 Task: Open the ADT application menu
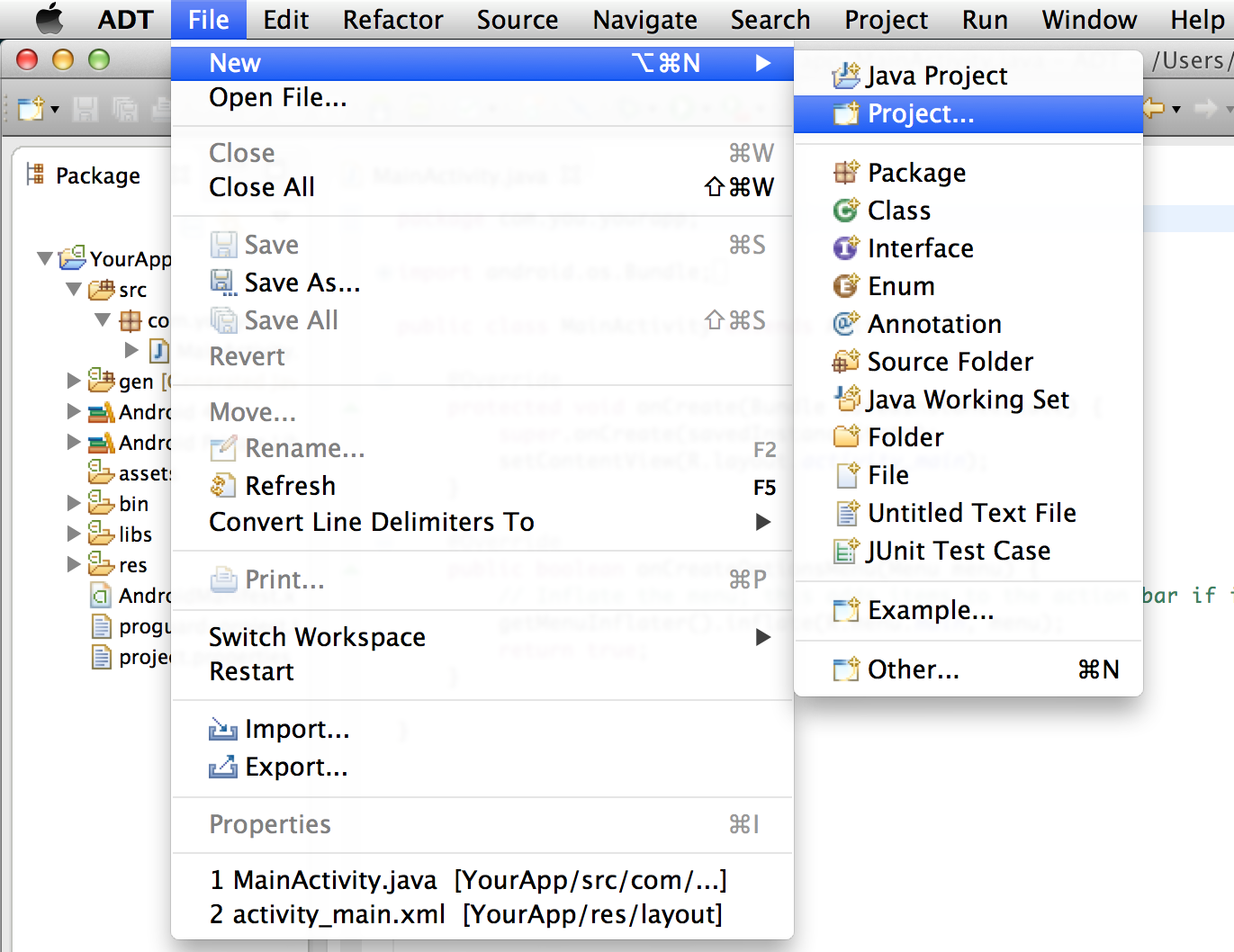click(125, 19)
